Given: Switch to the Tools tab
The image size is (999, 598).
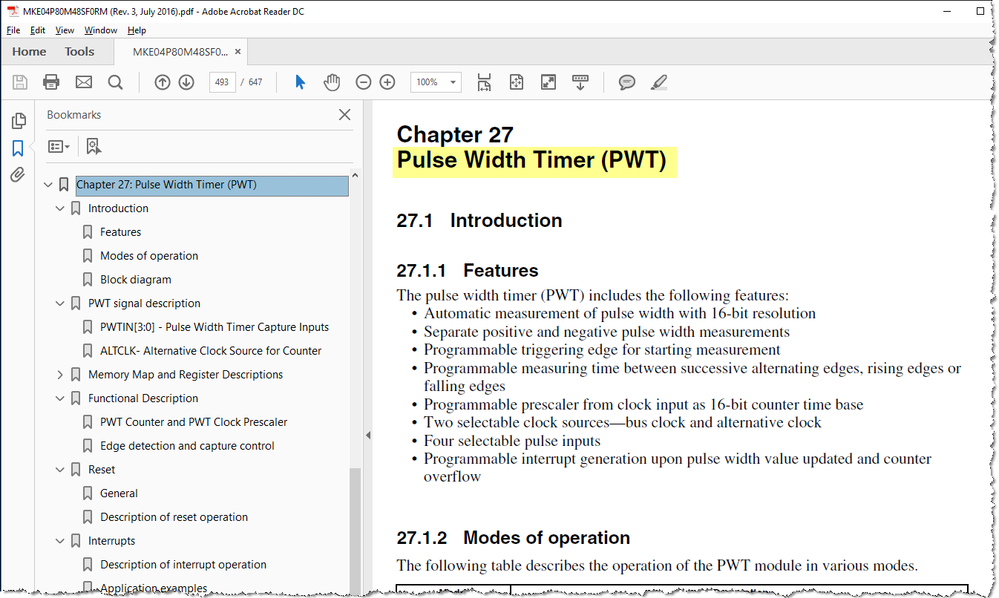Looking at the screenshot, I should pyautogui.click(x=79, y=52).
